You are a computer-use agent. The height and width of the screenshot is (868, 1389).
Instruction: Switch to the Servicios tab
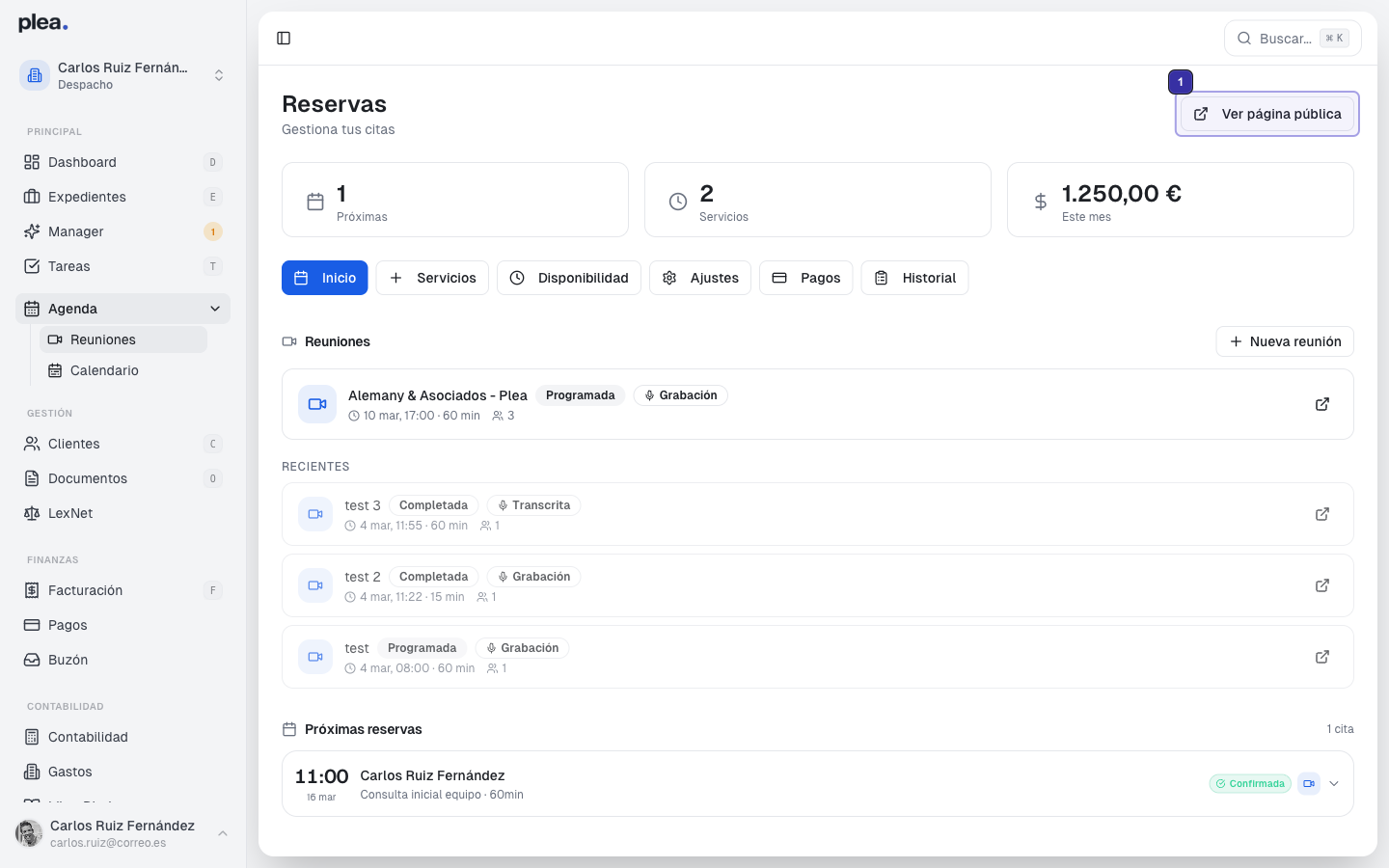(432, 278)
